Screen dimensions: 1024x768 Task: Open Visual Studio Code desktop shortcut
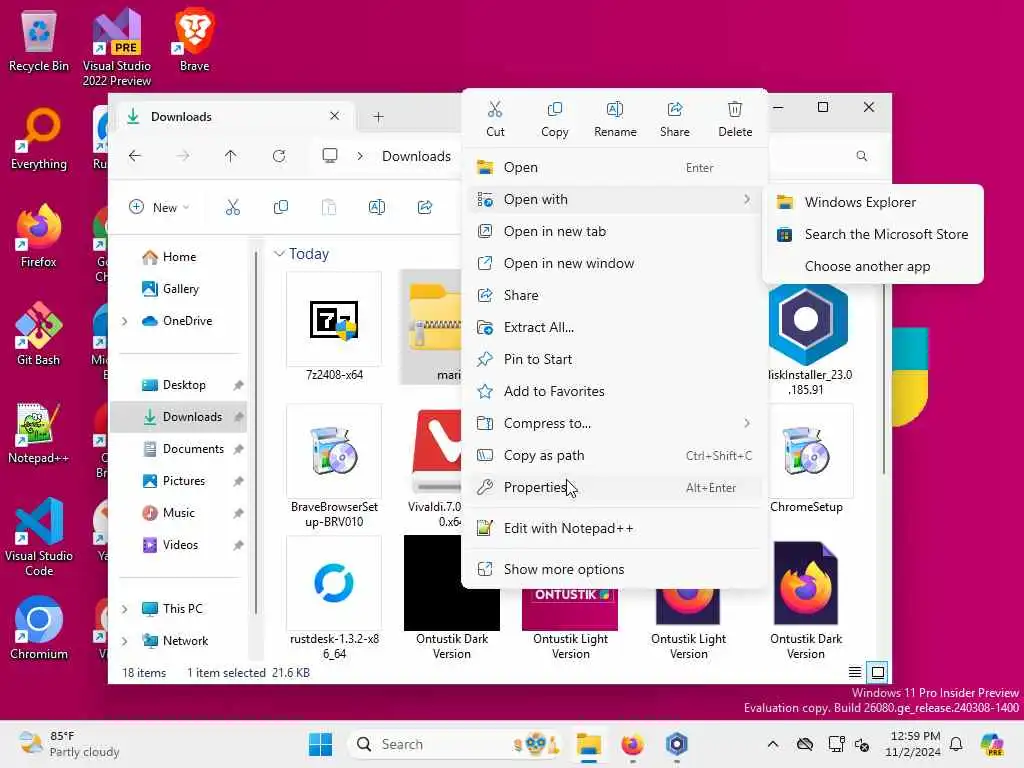point(39,537)
